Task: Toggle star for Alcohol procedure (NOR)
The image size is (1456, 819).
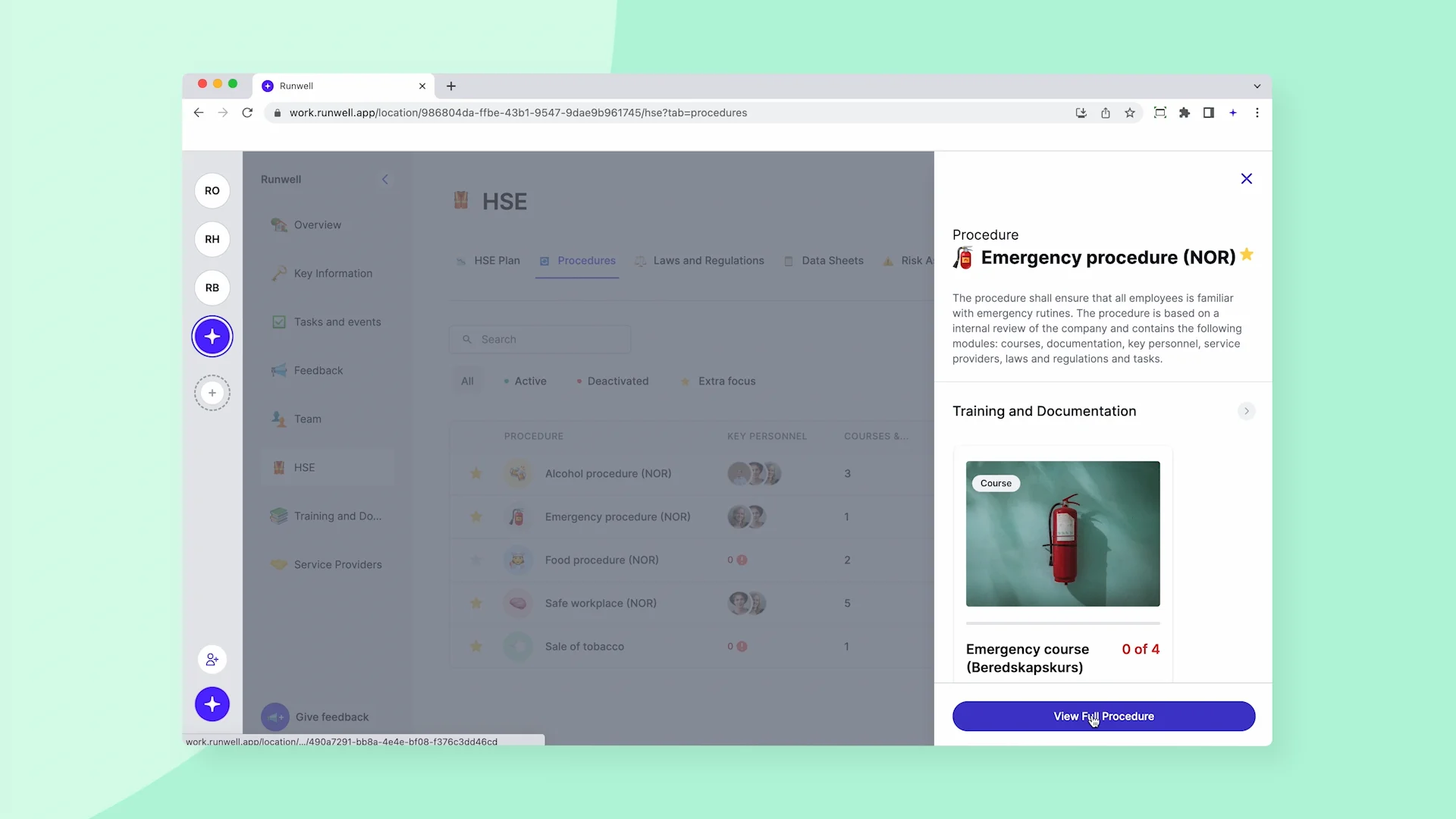Action: tap(476, 474)
